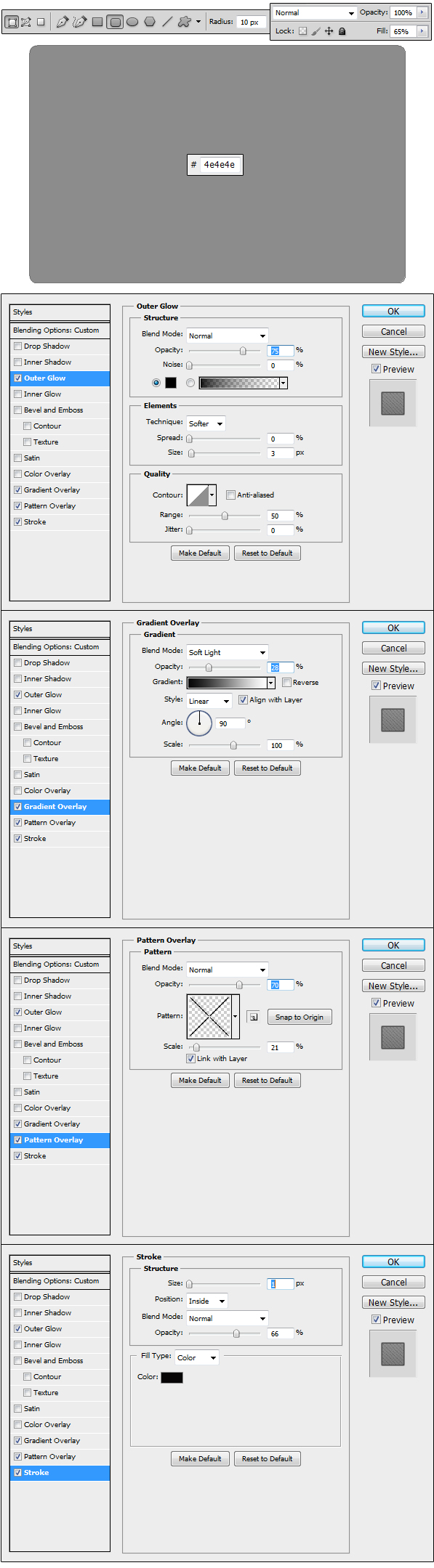Click New Style button in Gradient Overlay dialog
Image resolution: width=434 pixels, height=1568 pixels.
[x=393, y=669]
